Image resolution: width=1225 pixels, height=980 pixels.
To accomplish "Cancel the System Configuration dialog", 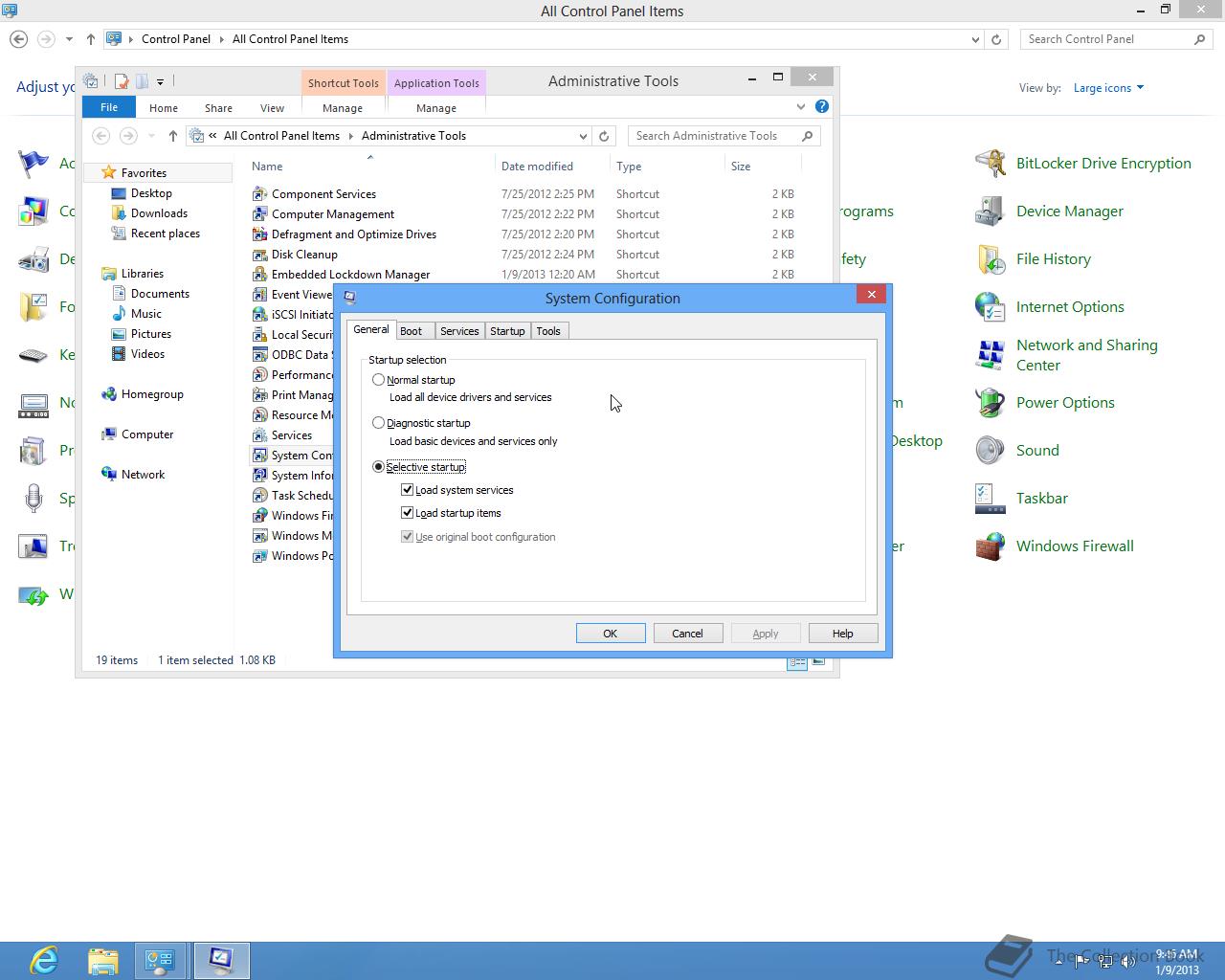I will point(687,634).
